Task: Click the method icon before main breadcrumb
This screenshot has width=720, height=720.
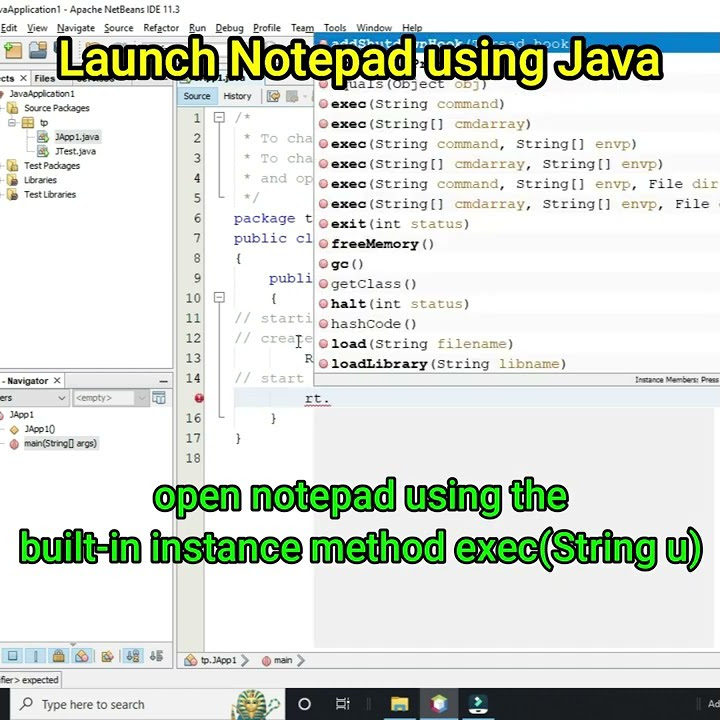Action: point(266,661)
